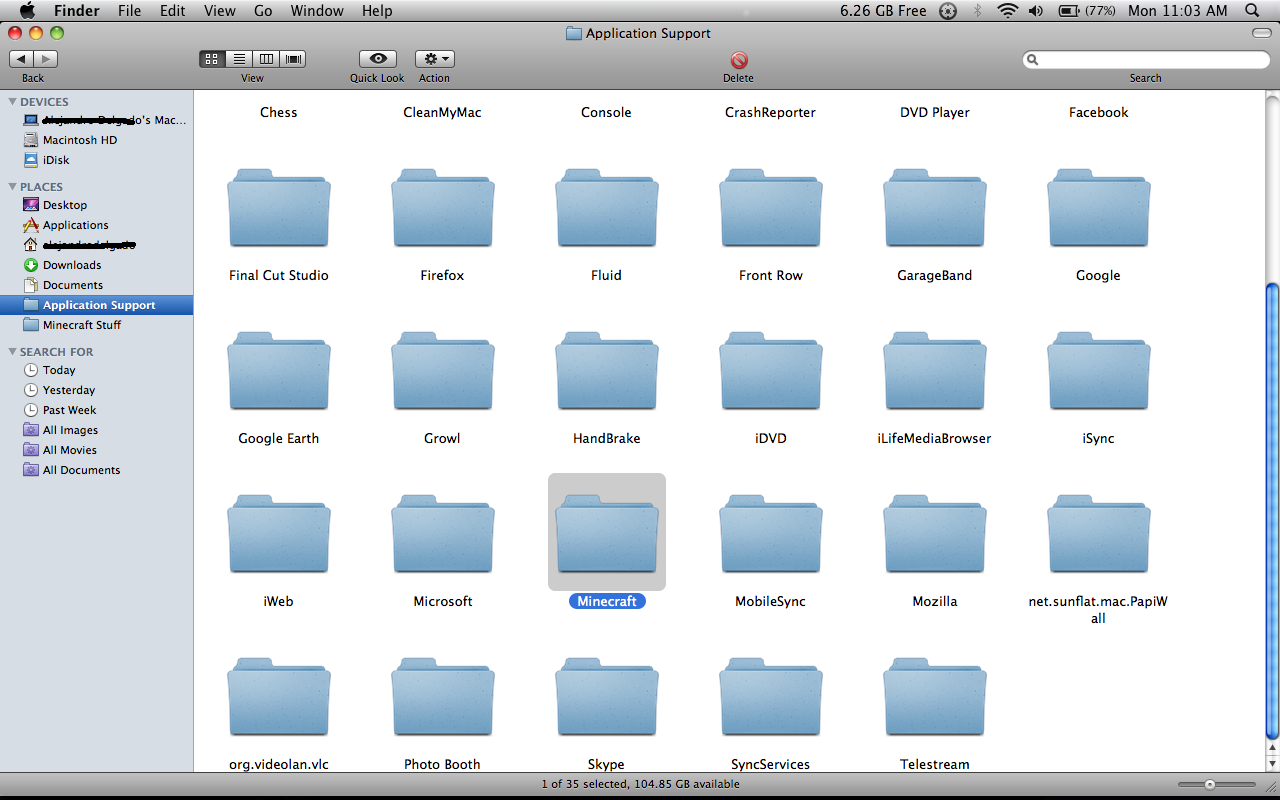Viewport: 1280px width, 800px height.
Task: Collapse the PLACES sidebar section
Action: point(12,187)
